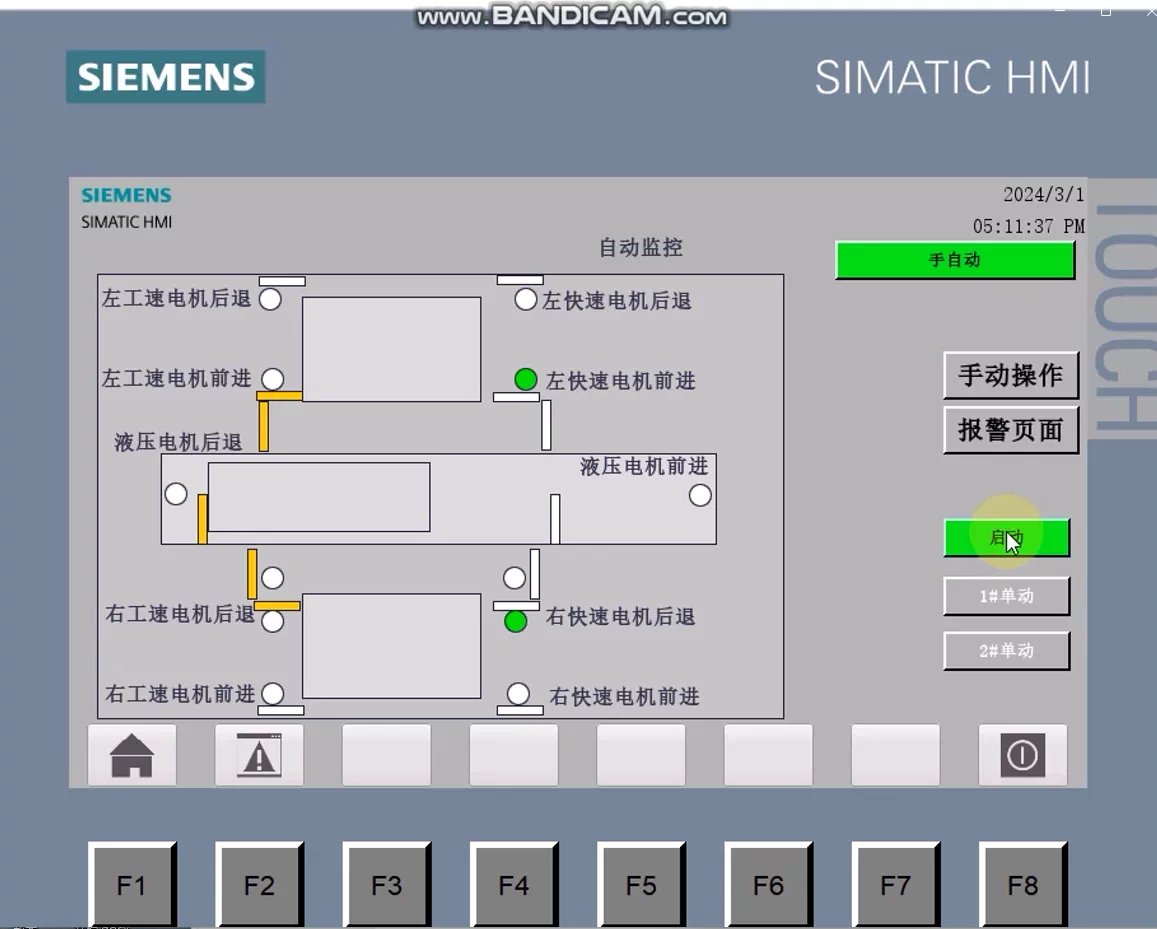Click the 左工速电机后退 indicator lamp
This screenshot has width=1157, height=929.
(x=270, y=298)
